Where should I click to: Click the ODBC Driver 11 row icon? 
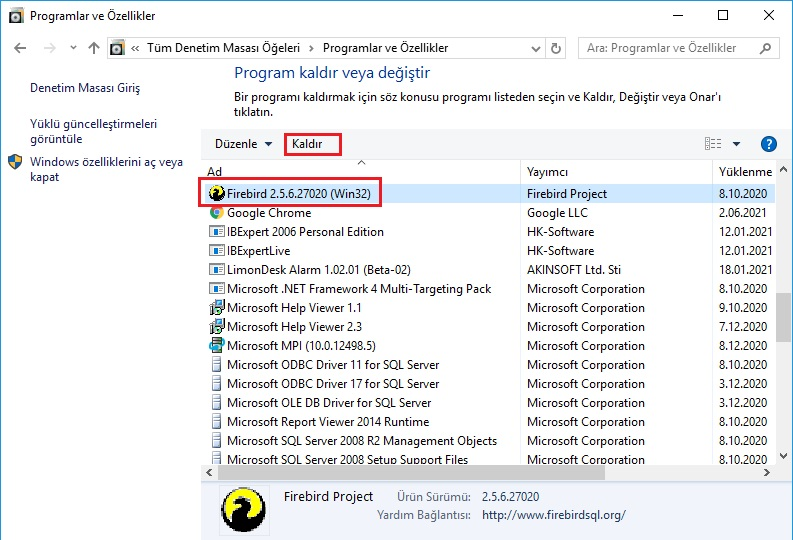216,365
